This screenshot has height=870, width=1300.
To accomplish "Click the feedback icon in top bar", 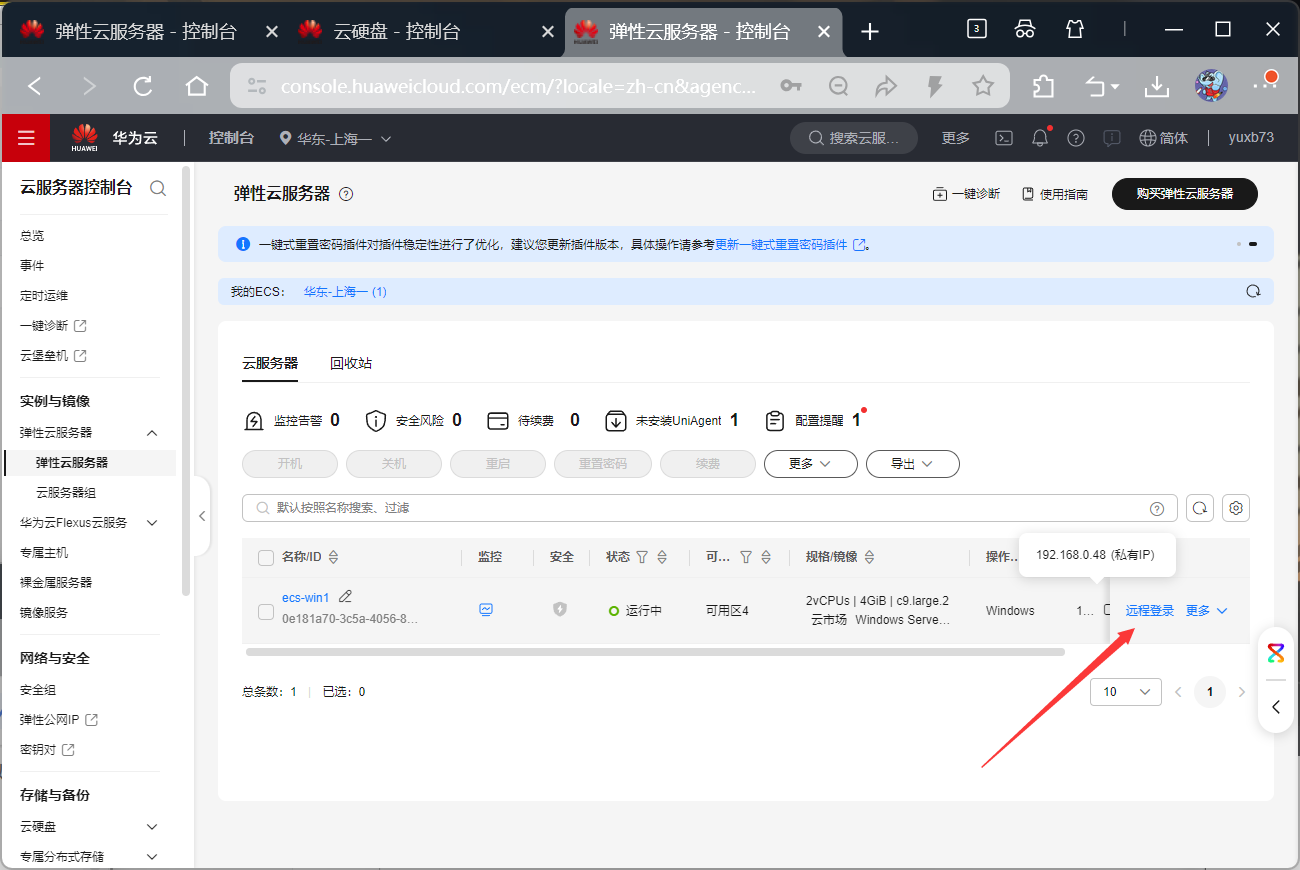I will (1111, 138).
